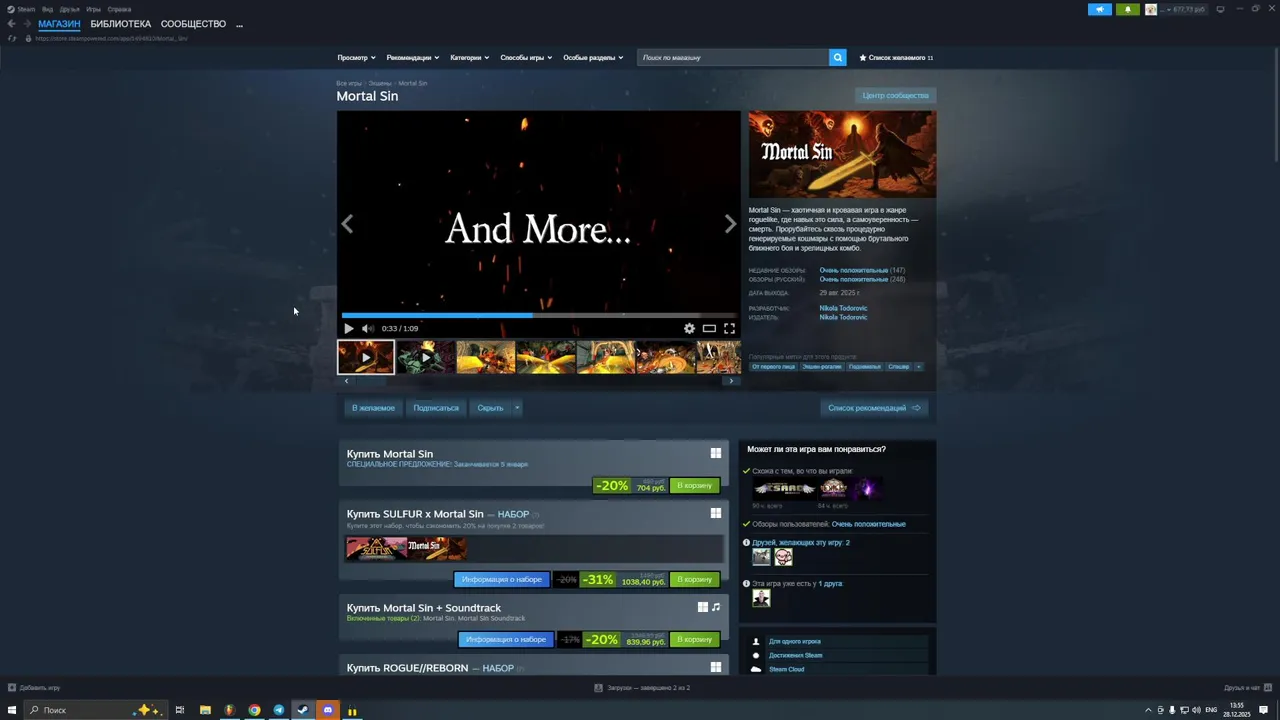Screen dimensions: 1280x720
Task: Click В желаемое wishlist button
Action: coord(373,408)
